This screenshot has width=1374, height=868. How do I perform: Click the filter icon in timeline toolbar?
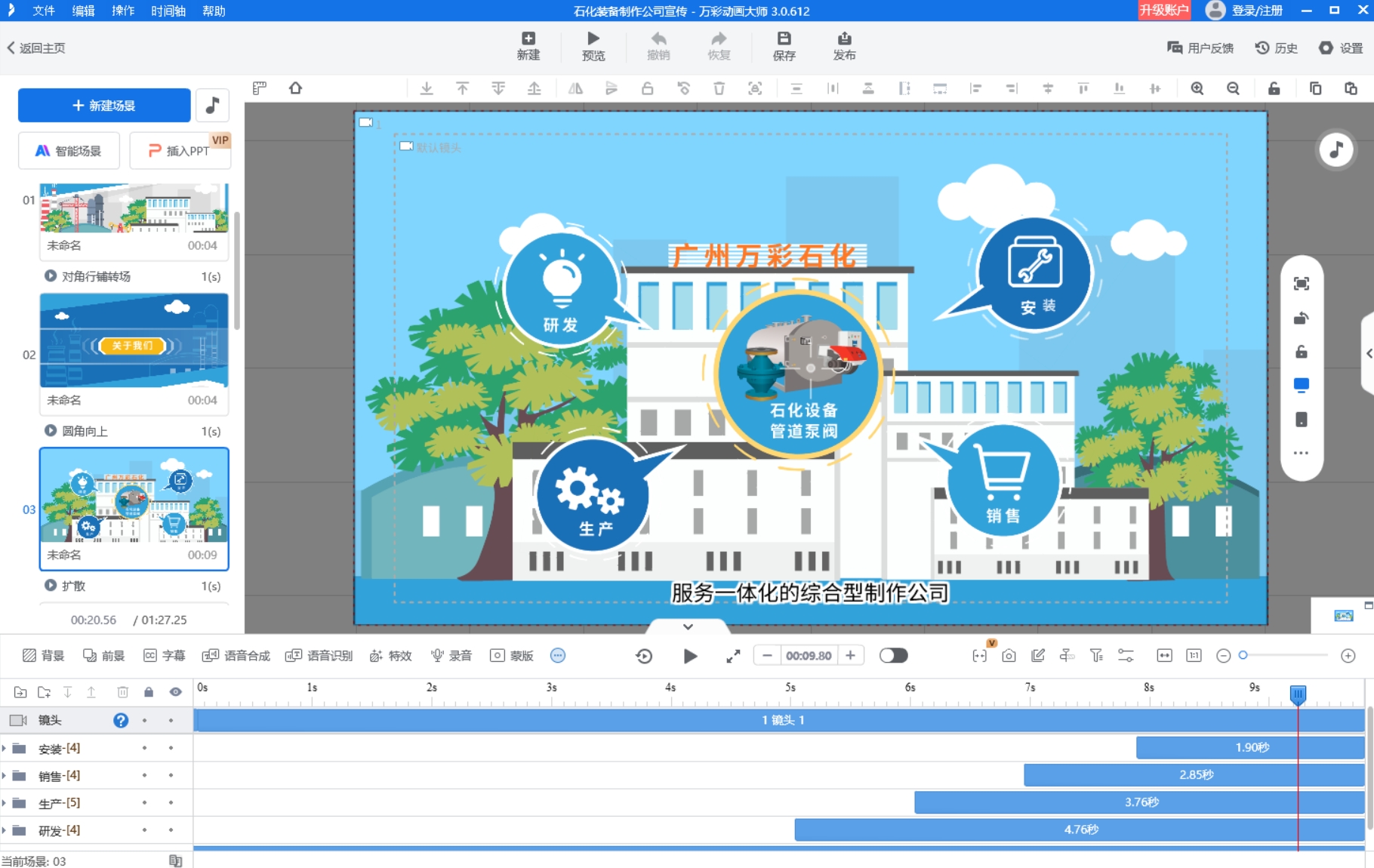point(1096,656)
